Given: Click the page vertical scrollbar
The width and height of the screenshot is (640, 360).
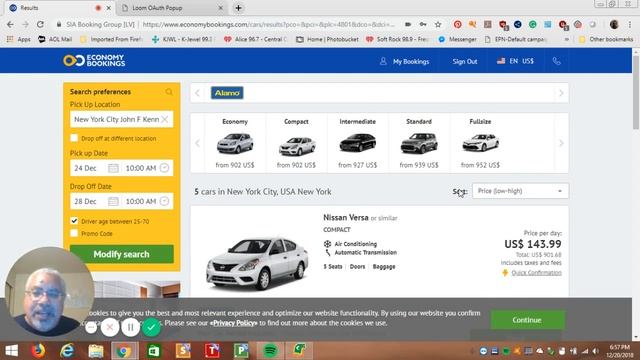Looking at the screenshot, I should click(x=636, y=94).
